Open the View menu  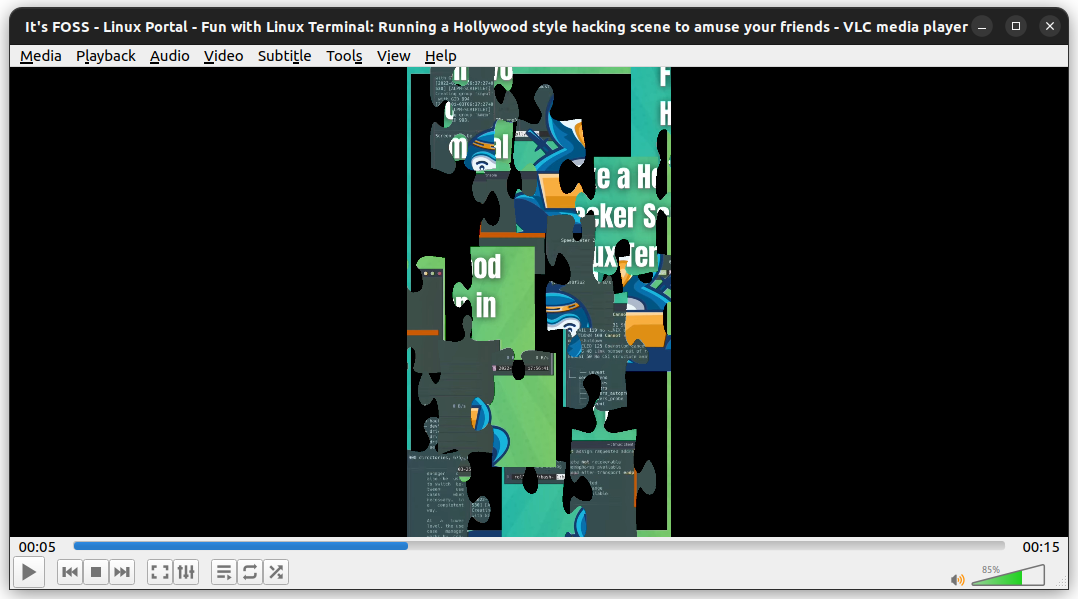click(x=393, y=55)
